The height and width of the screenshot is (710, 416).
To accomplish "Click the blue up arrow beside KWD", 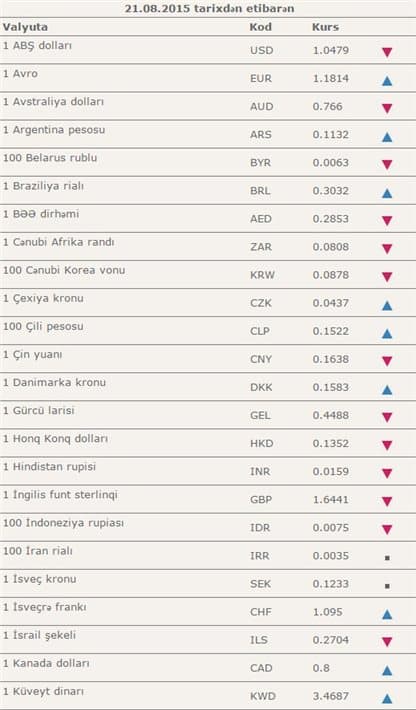I will (387, 698).
